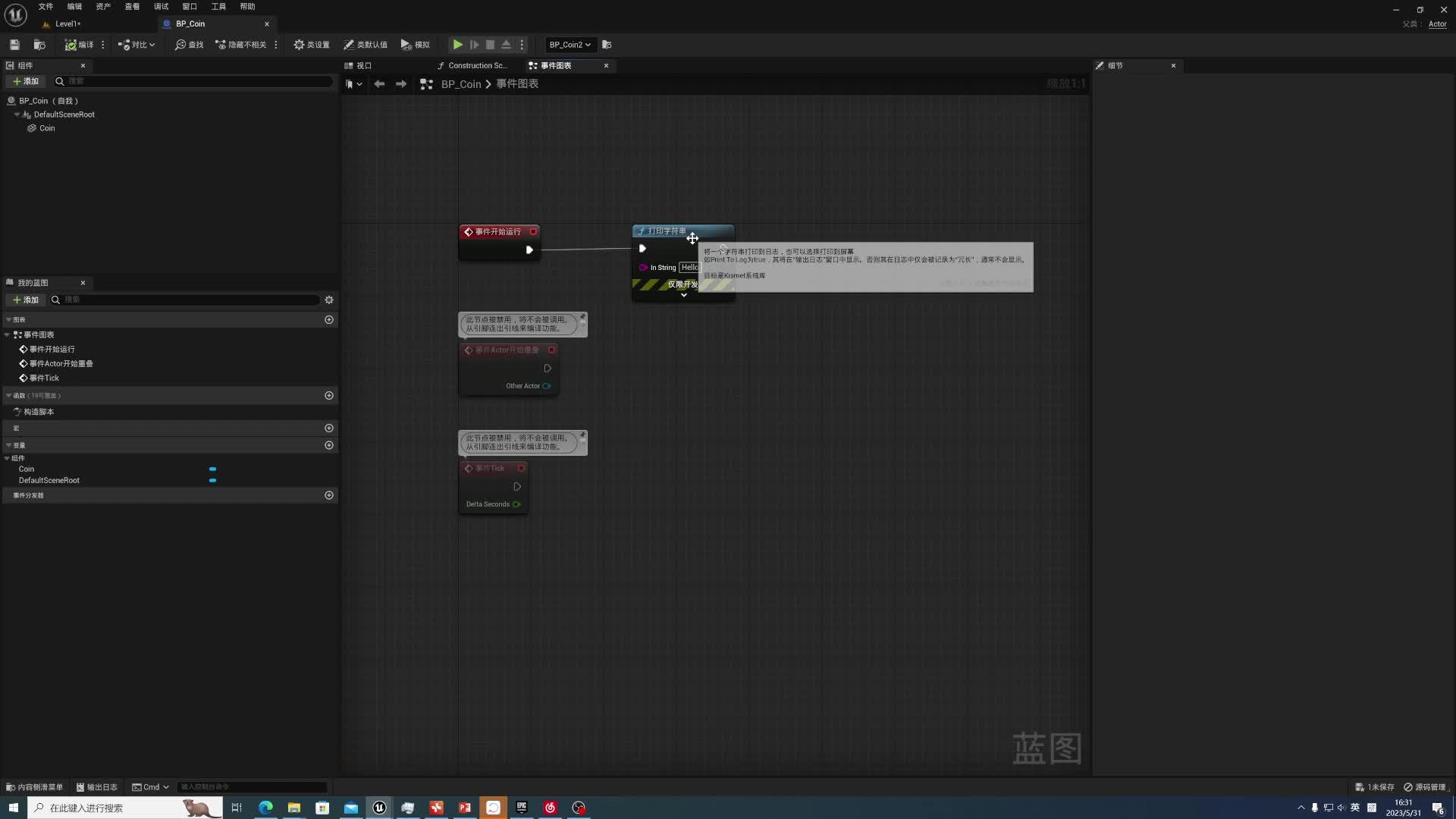Switch to the Construction Script tab
This screenshot has height=819, width=1456.
[473, 66]
